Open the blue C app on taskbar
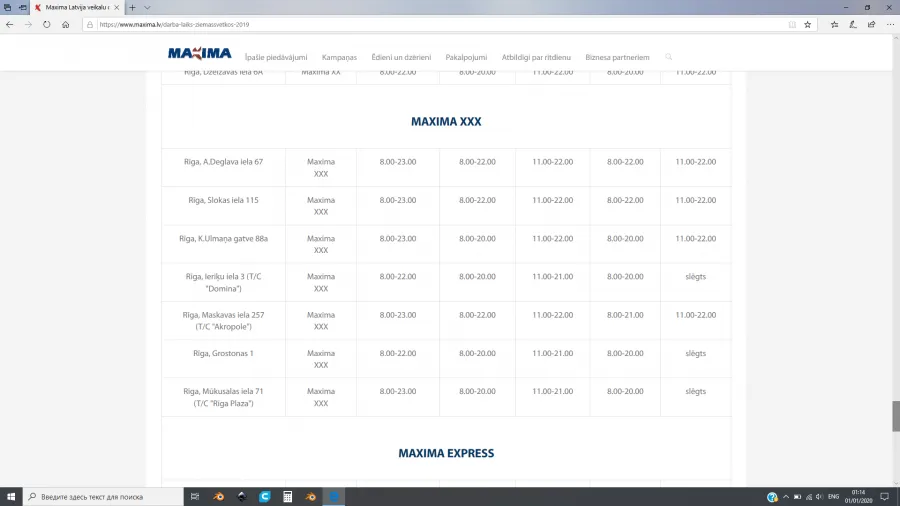 point(265,497)
